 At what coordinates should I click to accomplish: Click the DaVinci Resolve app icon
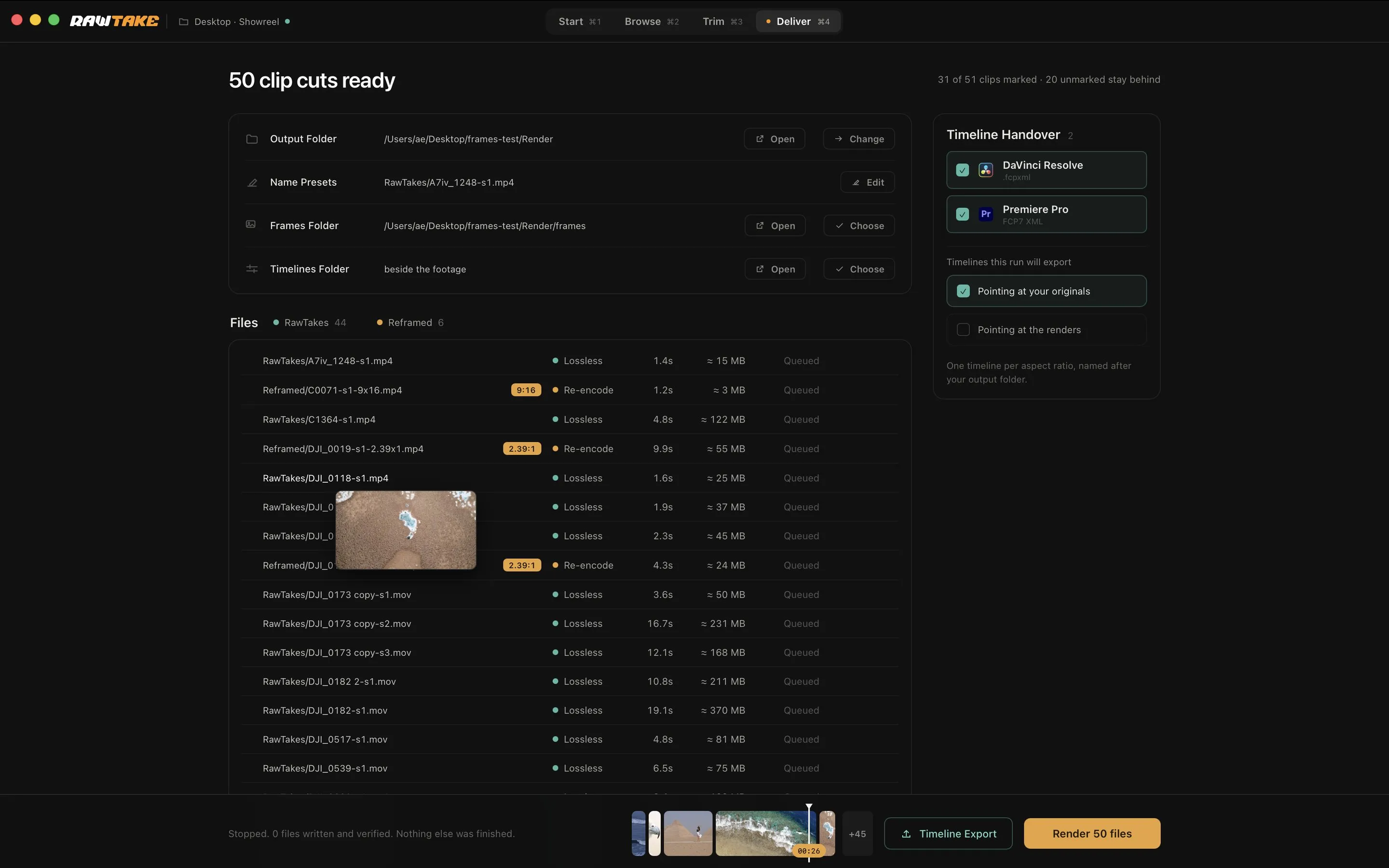985,170
